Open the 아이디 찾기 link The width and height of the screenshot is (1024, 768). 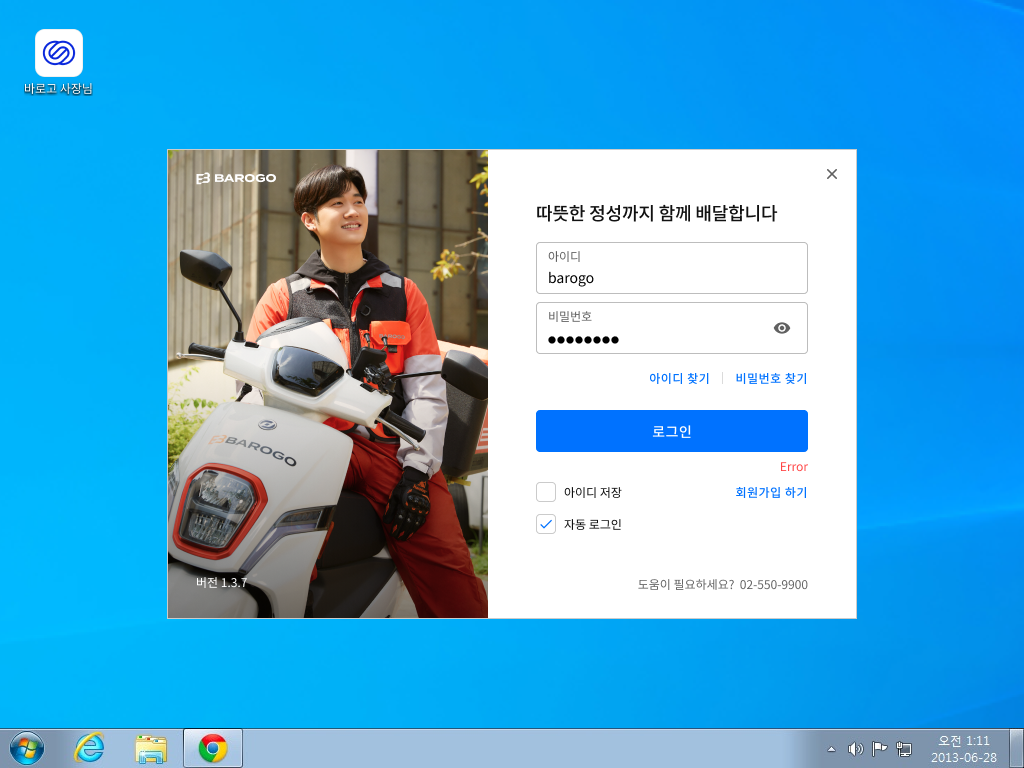[679, 378]
